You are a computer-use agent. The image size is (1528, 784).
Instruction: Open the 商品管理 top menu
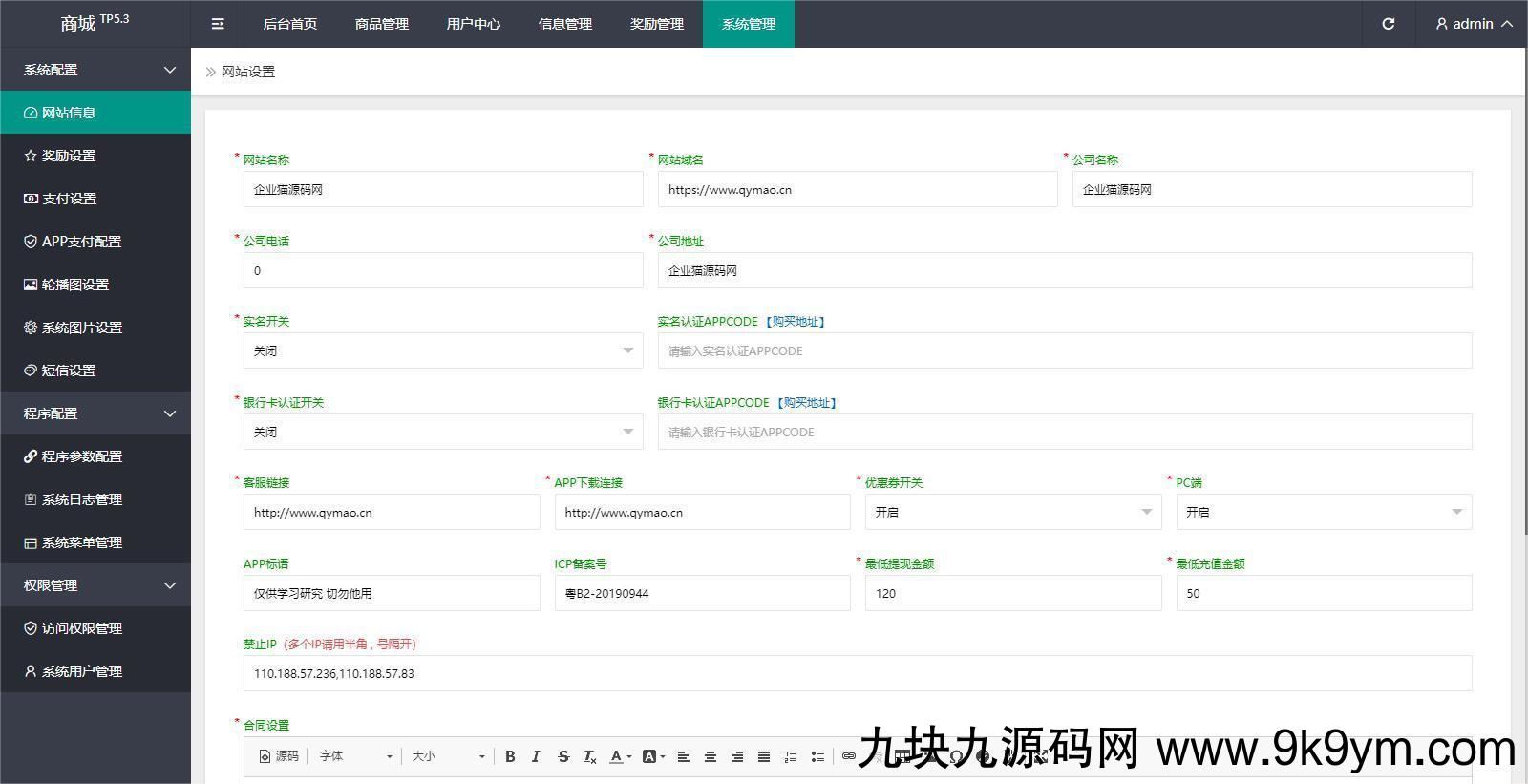(x=382, y=24)
